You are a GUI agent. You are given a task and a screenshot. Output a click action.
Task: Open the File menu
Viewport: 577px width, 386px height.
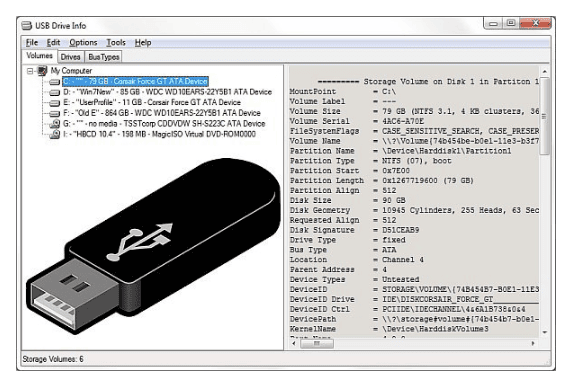[x=32, y=43]
